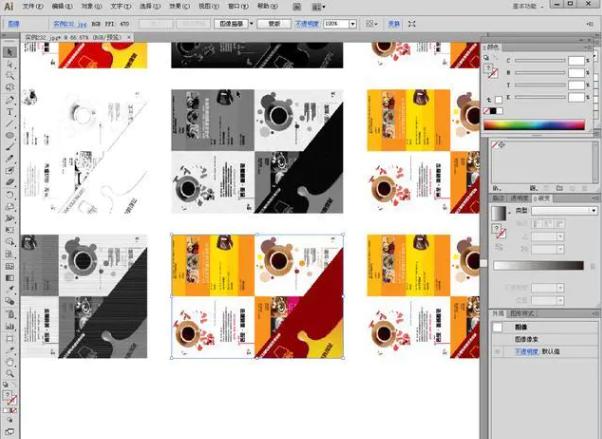Open the 效果 (Effect) menu
The width and height of the screenshot is (602, 439).
pos(179,6)
